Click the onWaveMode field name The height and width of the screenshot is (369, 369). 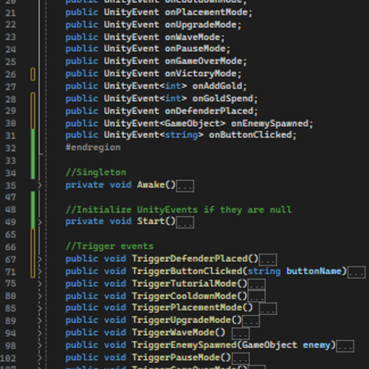pos(193,37)
